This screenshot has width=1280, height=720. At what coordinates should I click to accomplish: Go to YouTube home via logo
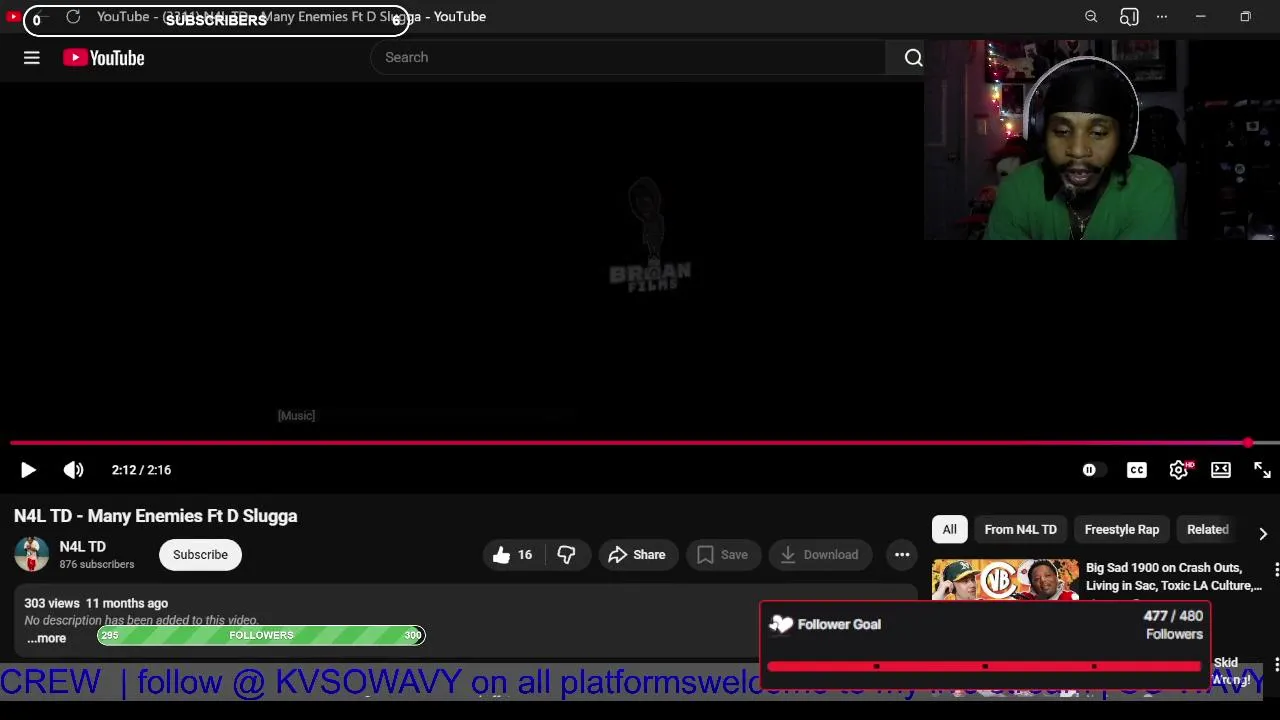click(104, 58)
